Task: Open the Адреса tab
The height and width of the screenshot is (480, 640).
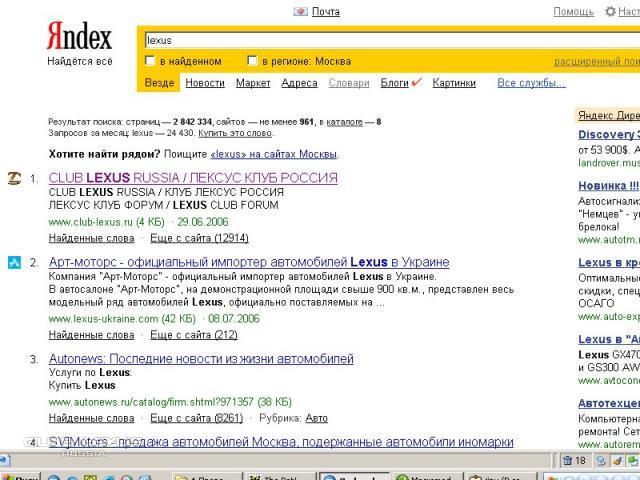Action: [299, 83]
